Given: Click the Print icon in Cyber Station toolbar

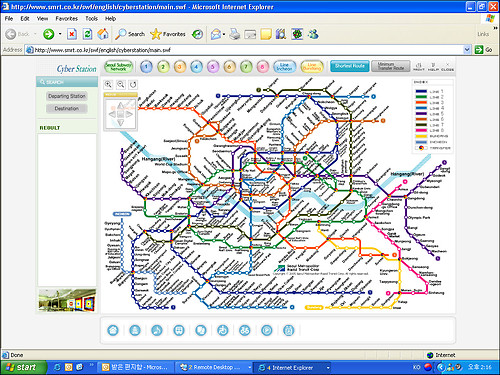Looking at the screenshot, I should 419,66.
